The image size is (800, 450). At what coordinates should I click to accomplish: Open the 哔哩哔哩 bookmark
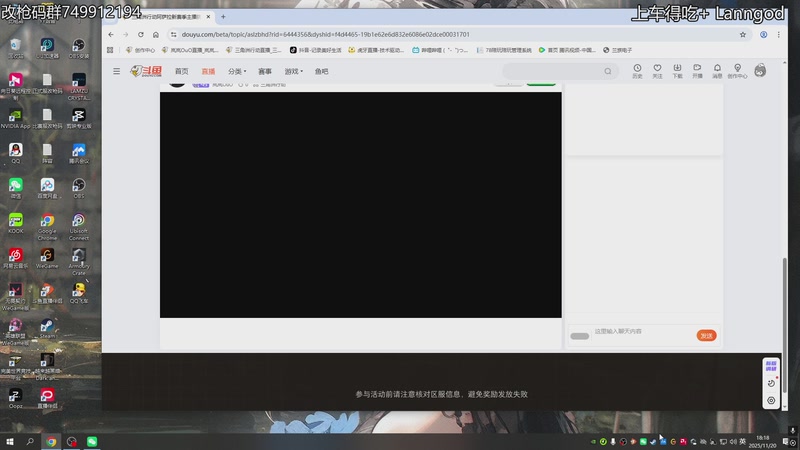440,50
